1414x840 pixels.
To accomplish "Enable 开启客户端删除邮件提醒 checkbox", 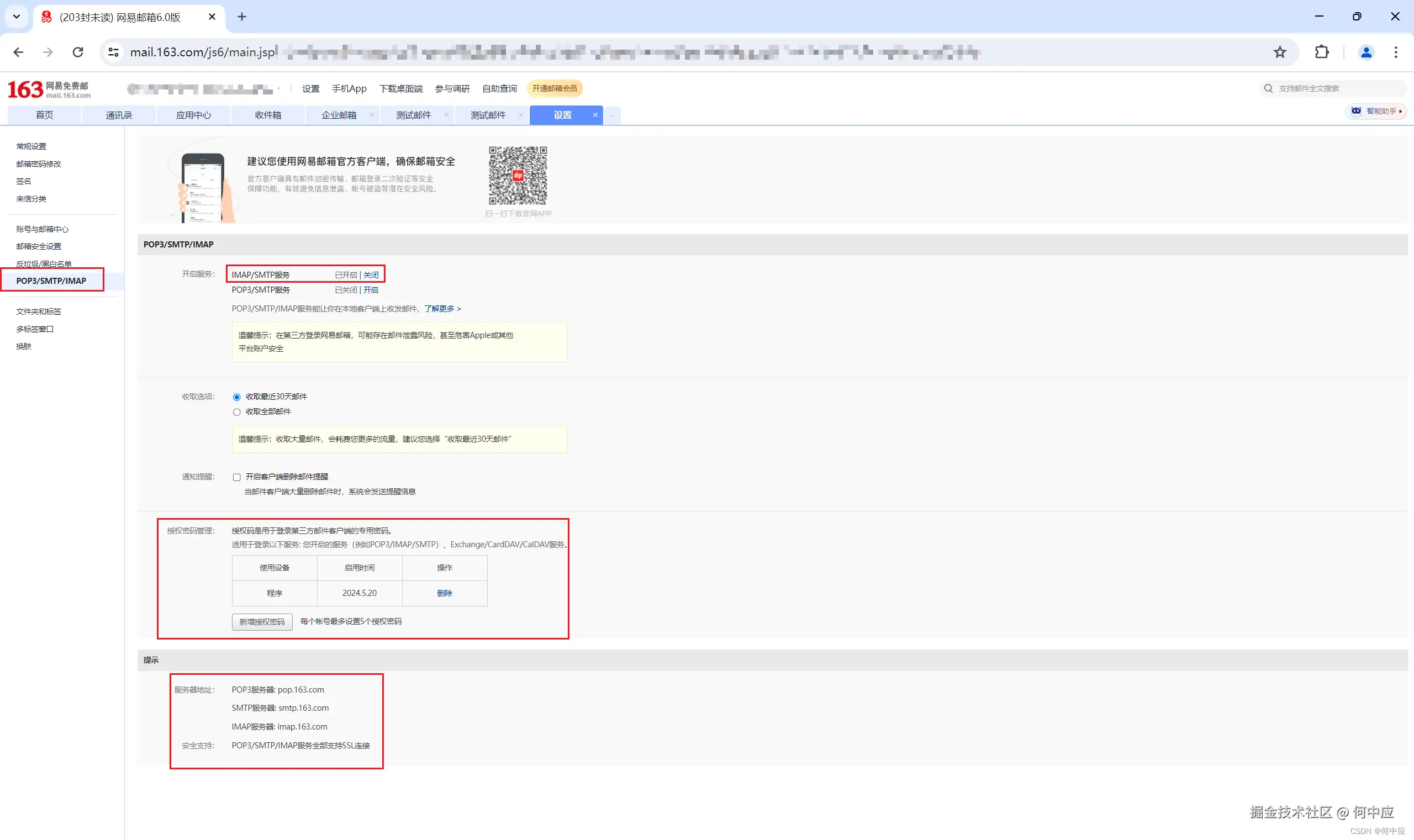I will pyautogui.click(x=236, y=477).
